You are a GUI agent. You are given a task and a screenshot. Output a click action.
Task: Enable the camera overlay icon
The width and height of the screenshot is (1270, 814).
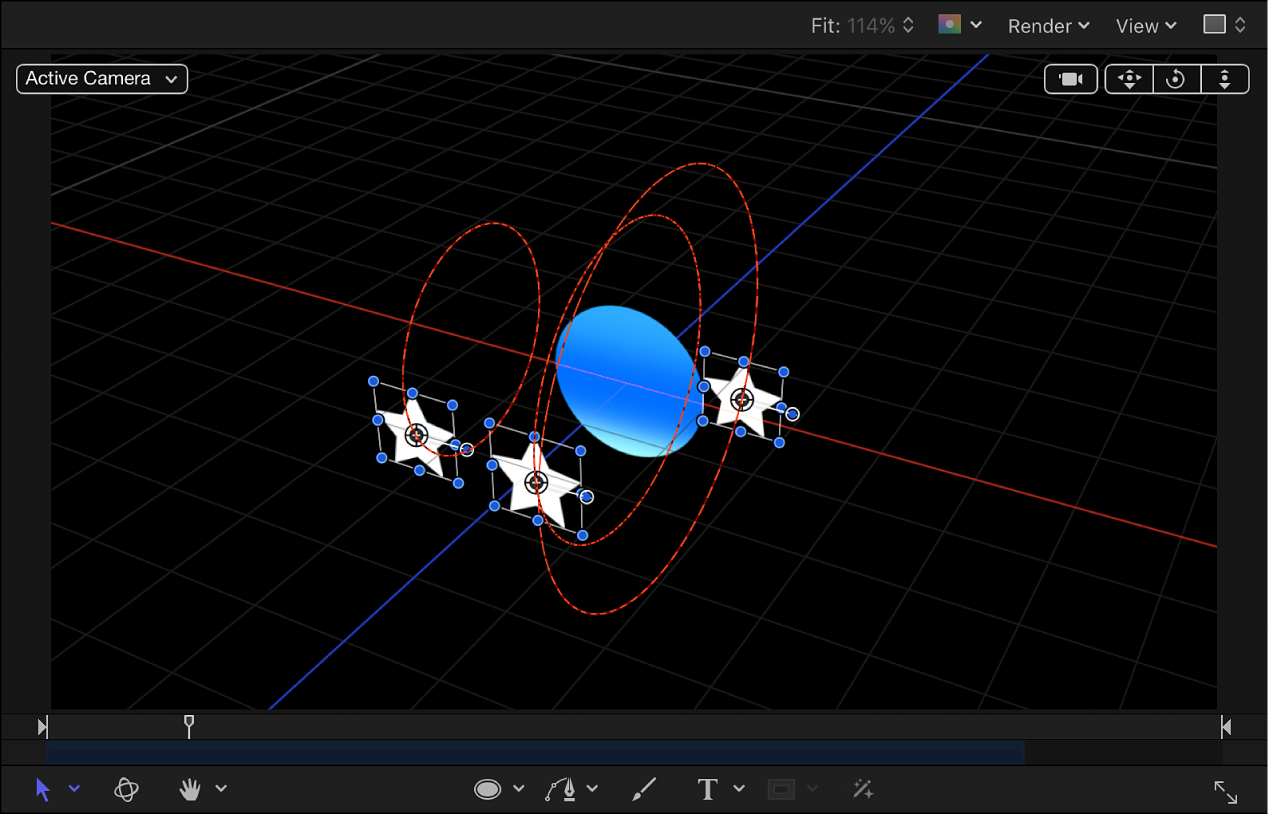(1071, 79)
